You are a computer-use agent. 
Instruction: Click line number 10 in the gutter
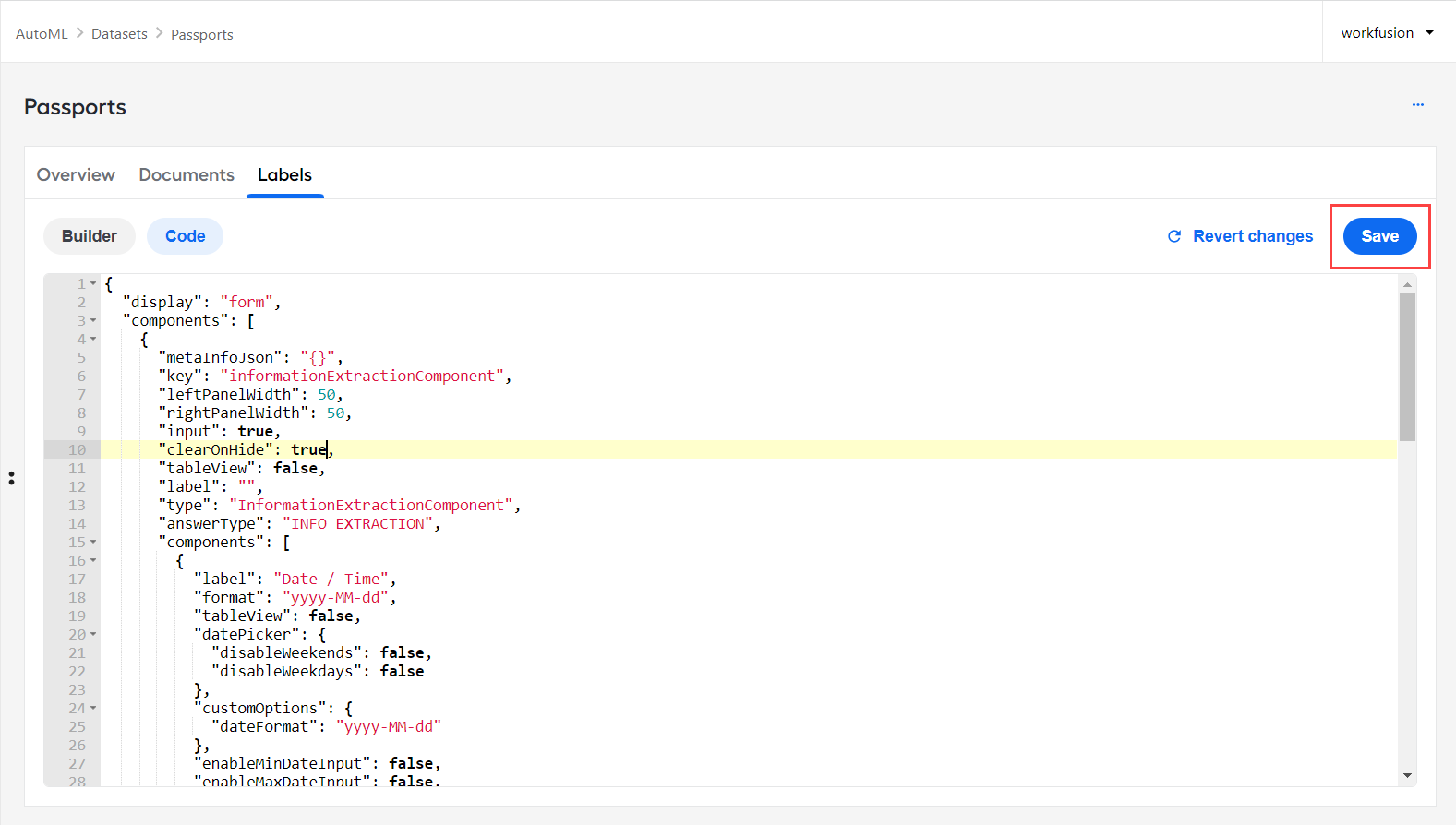77,449
